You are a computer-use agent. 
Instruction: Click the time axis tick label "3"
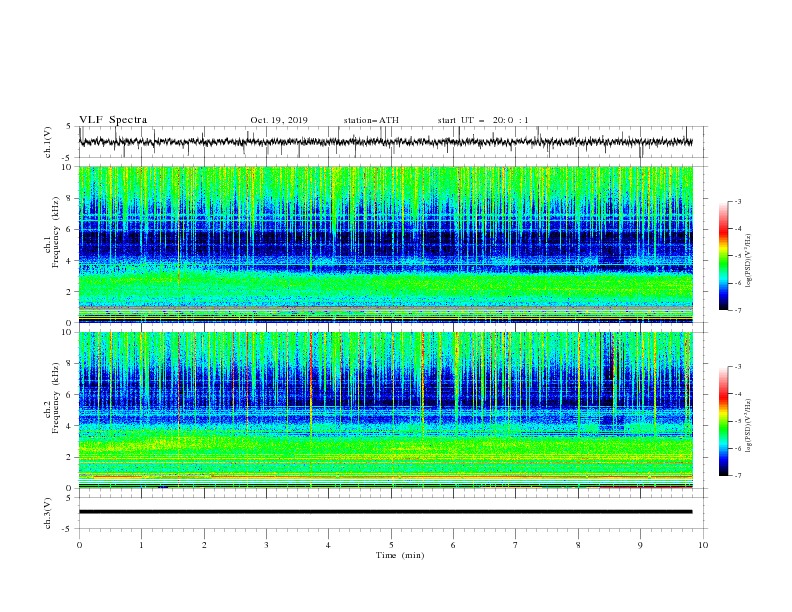coord(266,545)
